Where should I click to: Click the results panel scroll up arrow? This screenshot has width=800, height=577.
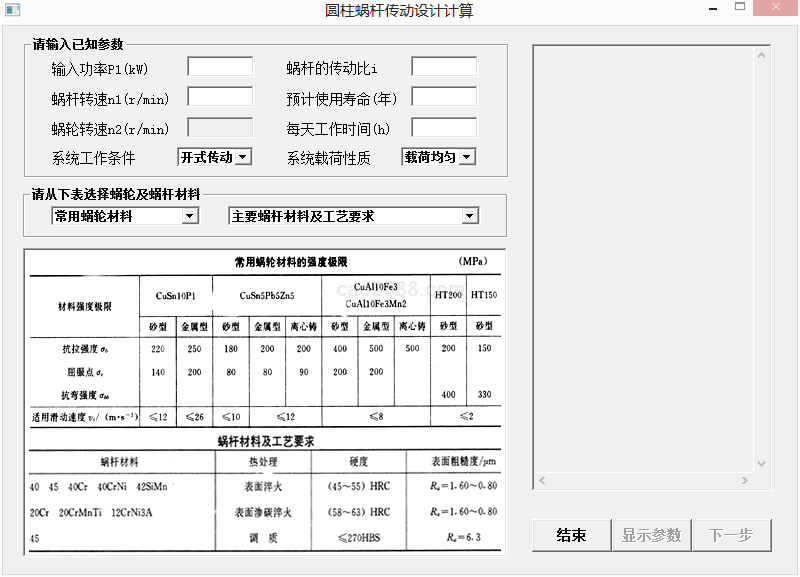click(763, 54)
